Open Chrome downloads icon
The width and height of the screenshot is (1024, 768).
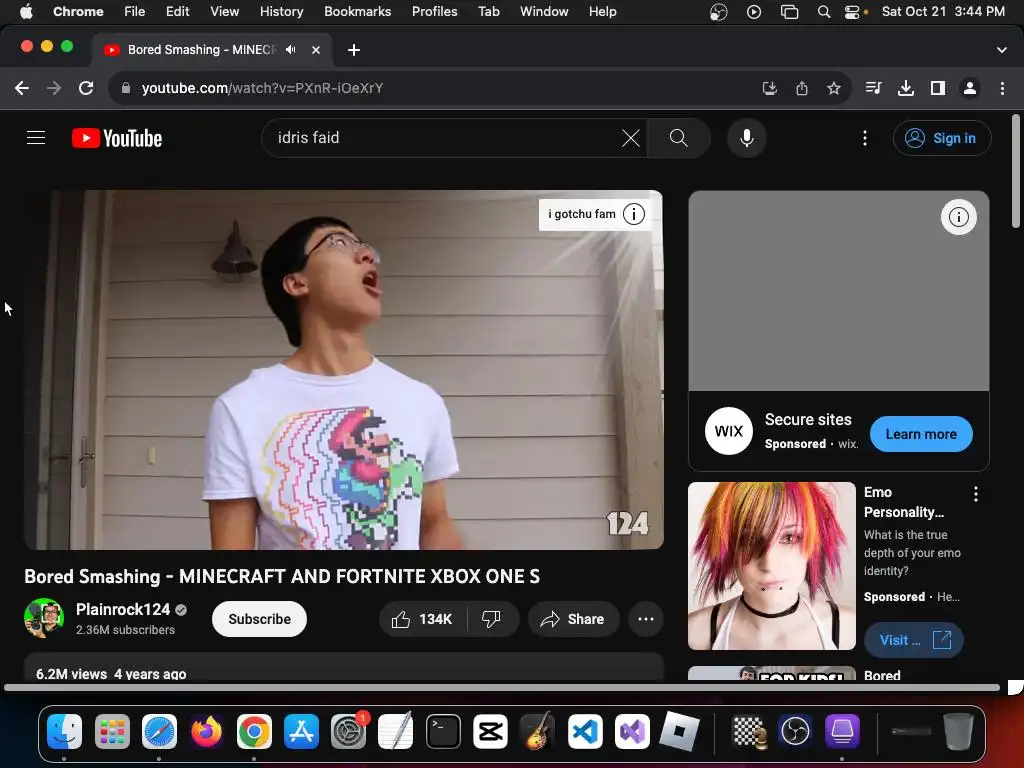click(905, 88)
